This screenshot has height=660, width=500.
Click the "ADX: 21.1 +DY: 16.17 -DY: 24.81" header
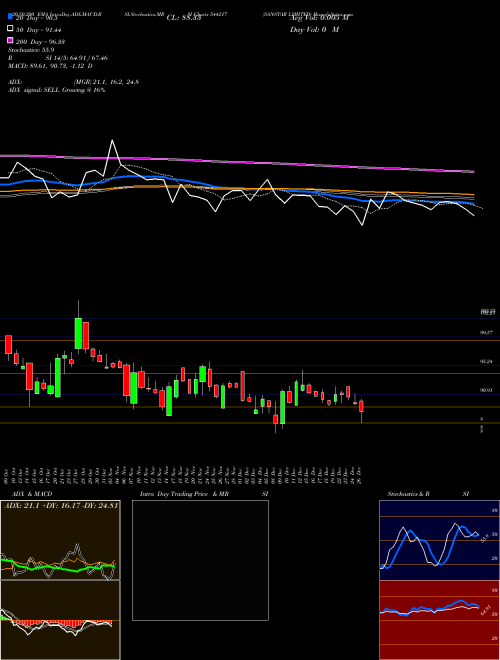tap(61, 505)
